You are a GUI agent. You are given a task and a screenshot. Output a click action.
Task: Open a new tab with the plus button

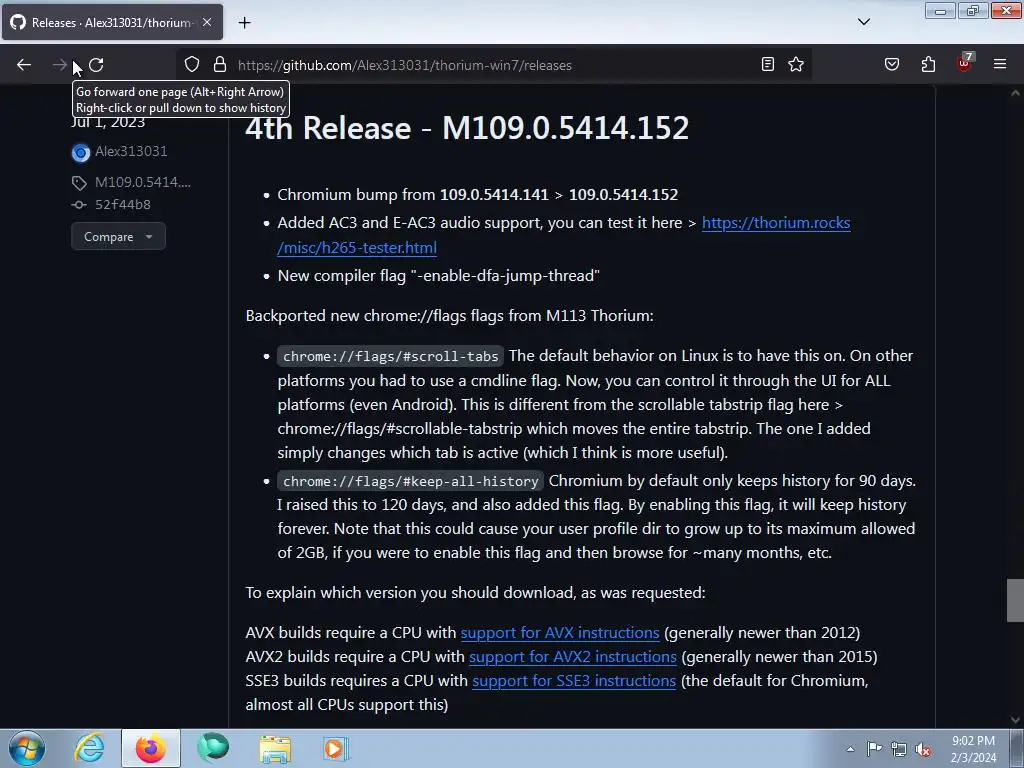244,23
